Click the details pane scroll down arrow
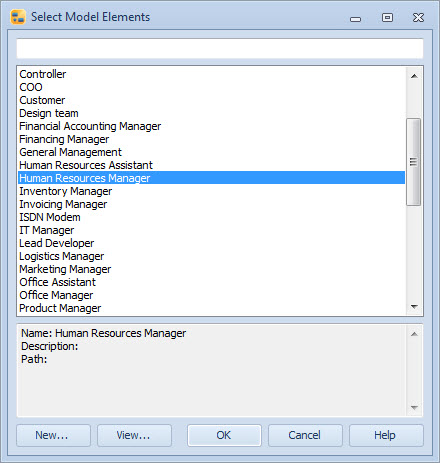The image size is (440, 463). (414, 407)
